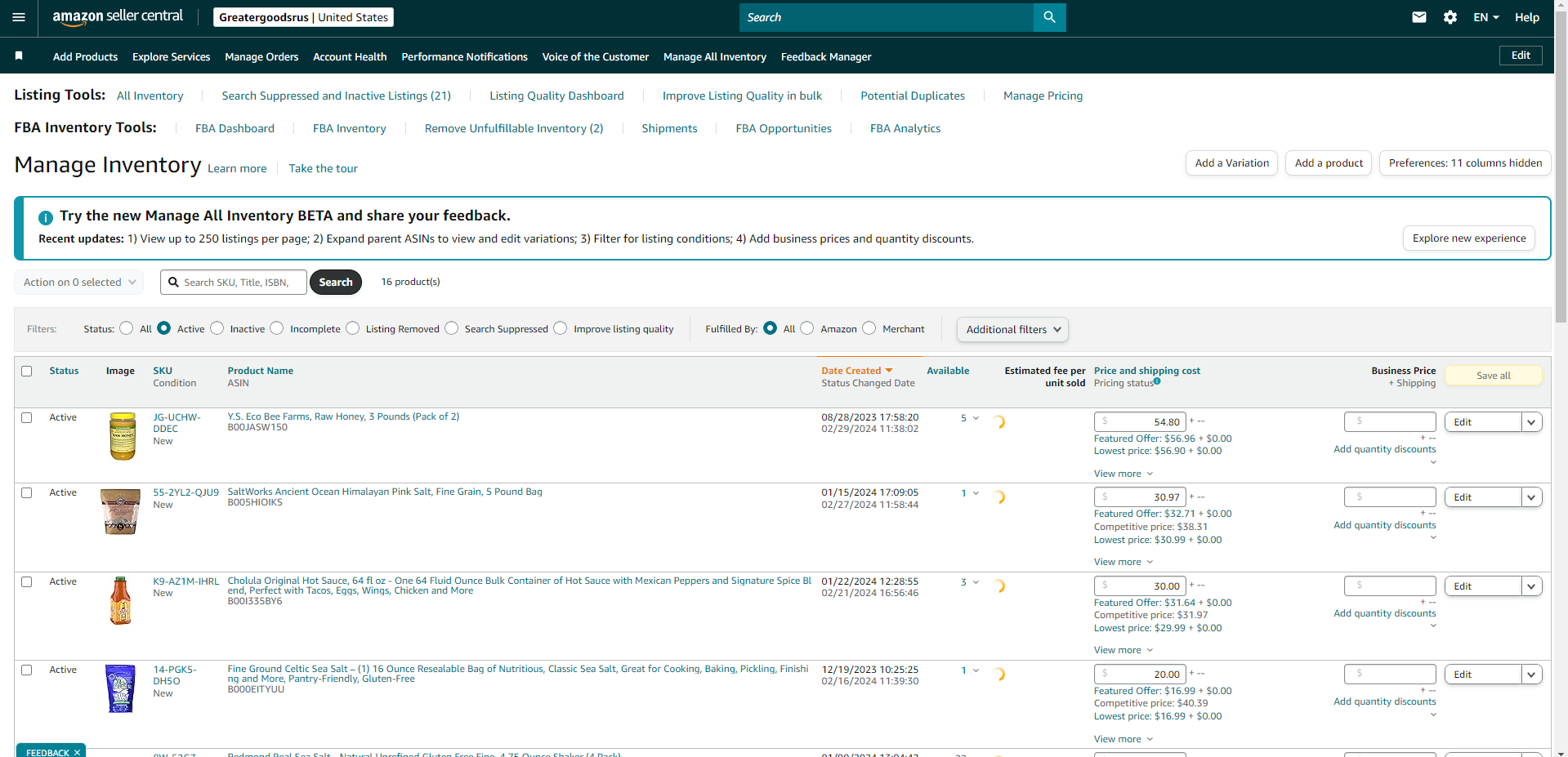Viewport: 1568px width, 757px height.
Task: Filter Fulfilled By Amazon
Action: pos(807,328)
